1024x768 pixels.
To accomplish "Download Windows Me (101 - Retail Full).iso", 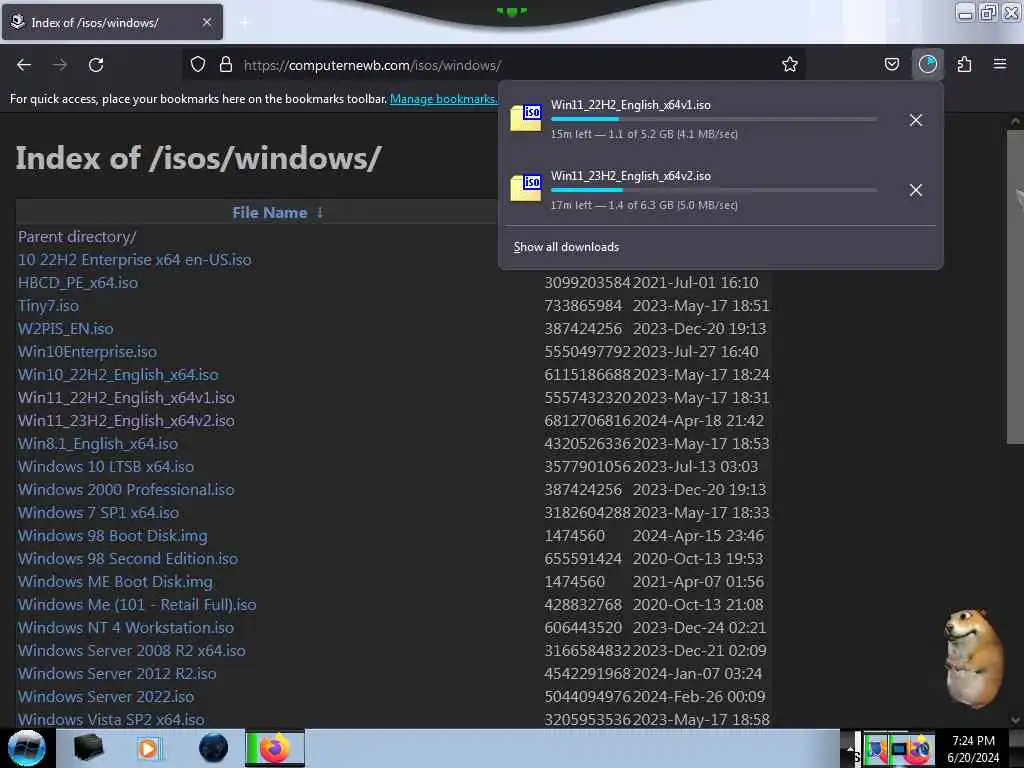I will click(137, 605).
